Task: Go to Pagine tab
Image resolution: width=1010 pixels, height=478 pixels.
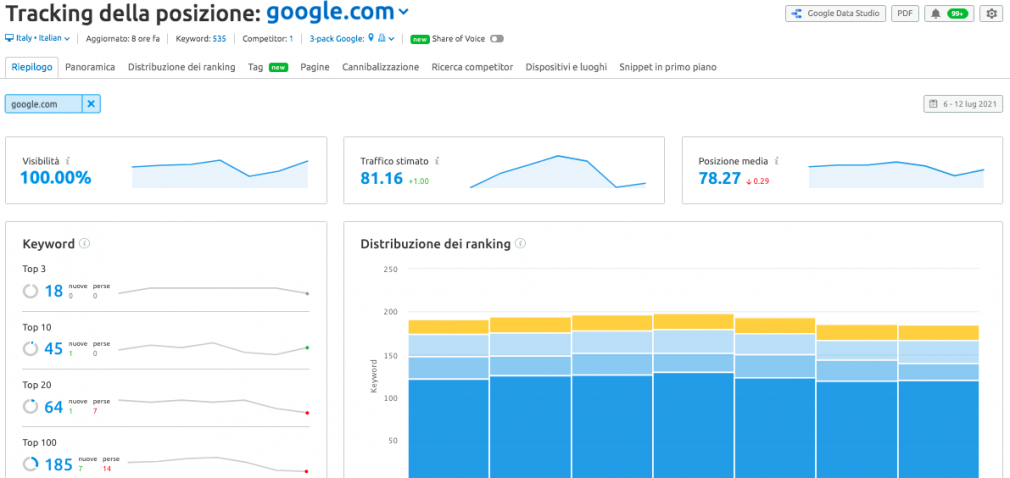Action: (x=315, y=67)
